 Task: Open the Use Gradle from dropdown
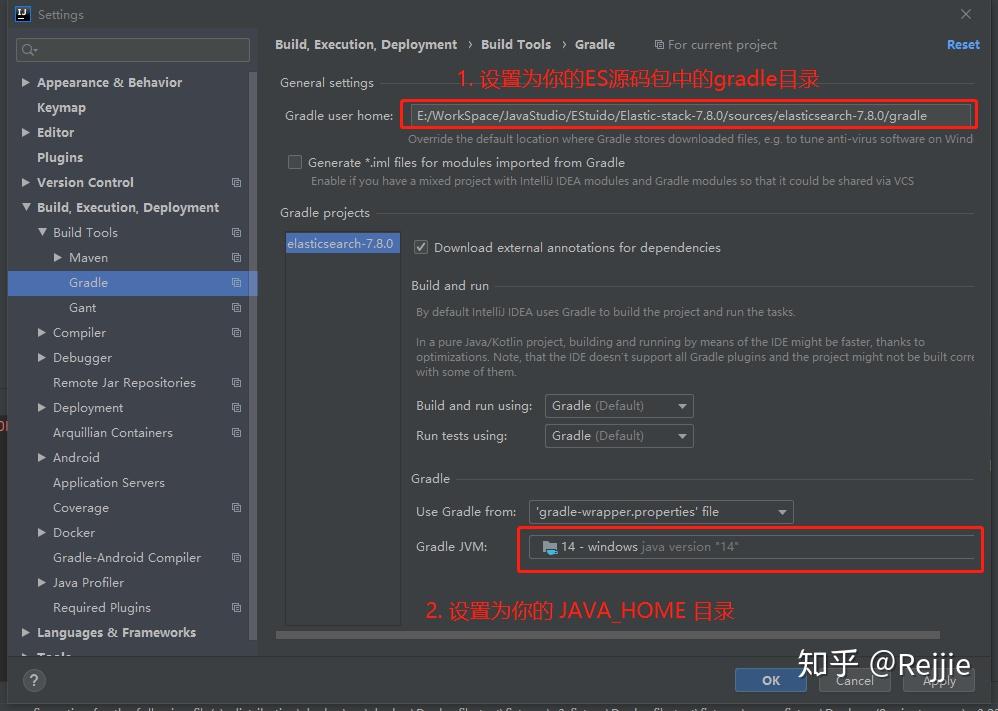coord(661,512)
